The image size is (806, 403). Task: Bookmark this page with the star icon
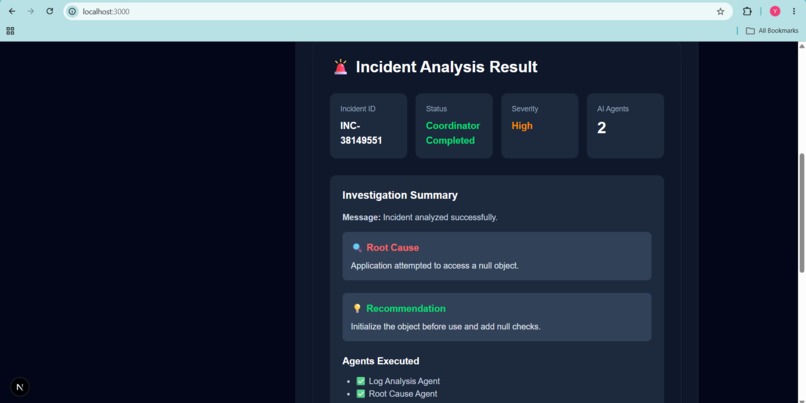click(720, 11)
